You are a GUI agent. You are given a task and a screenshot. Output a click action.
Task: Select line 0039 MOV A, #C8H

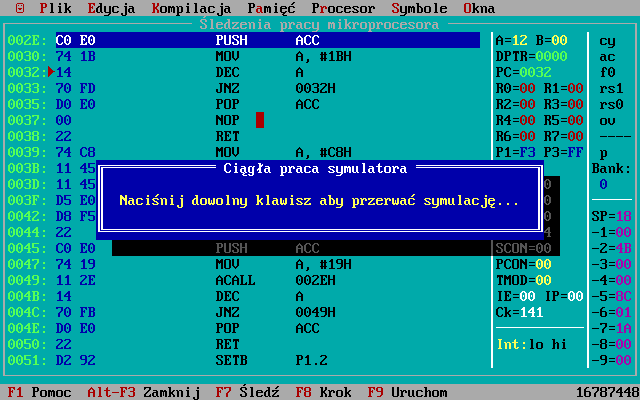coord(243,152)
